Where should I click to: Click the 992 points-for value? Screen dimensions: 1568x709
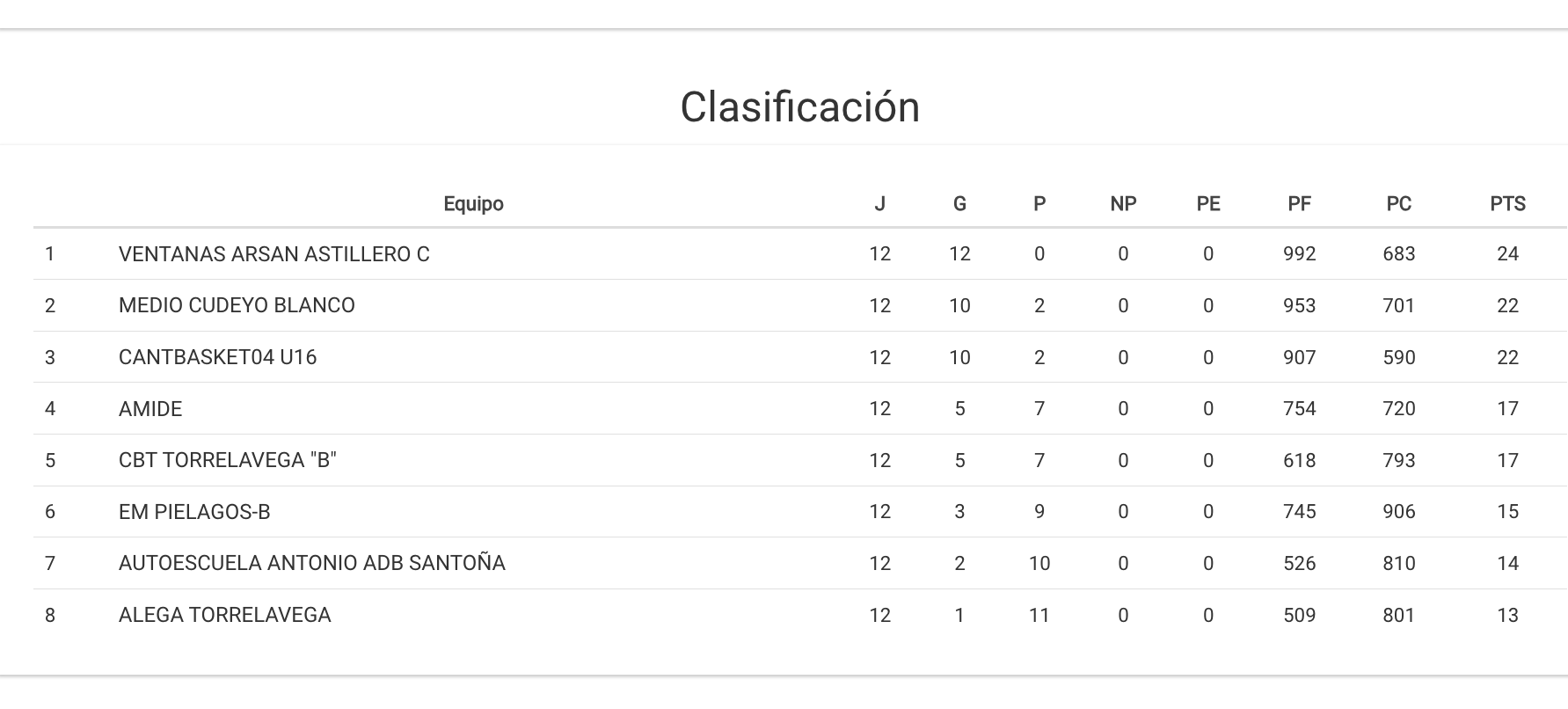[1299, 254]
